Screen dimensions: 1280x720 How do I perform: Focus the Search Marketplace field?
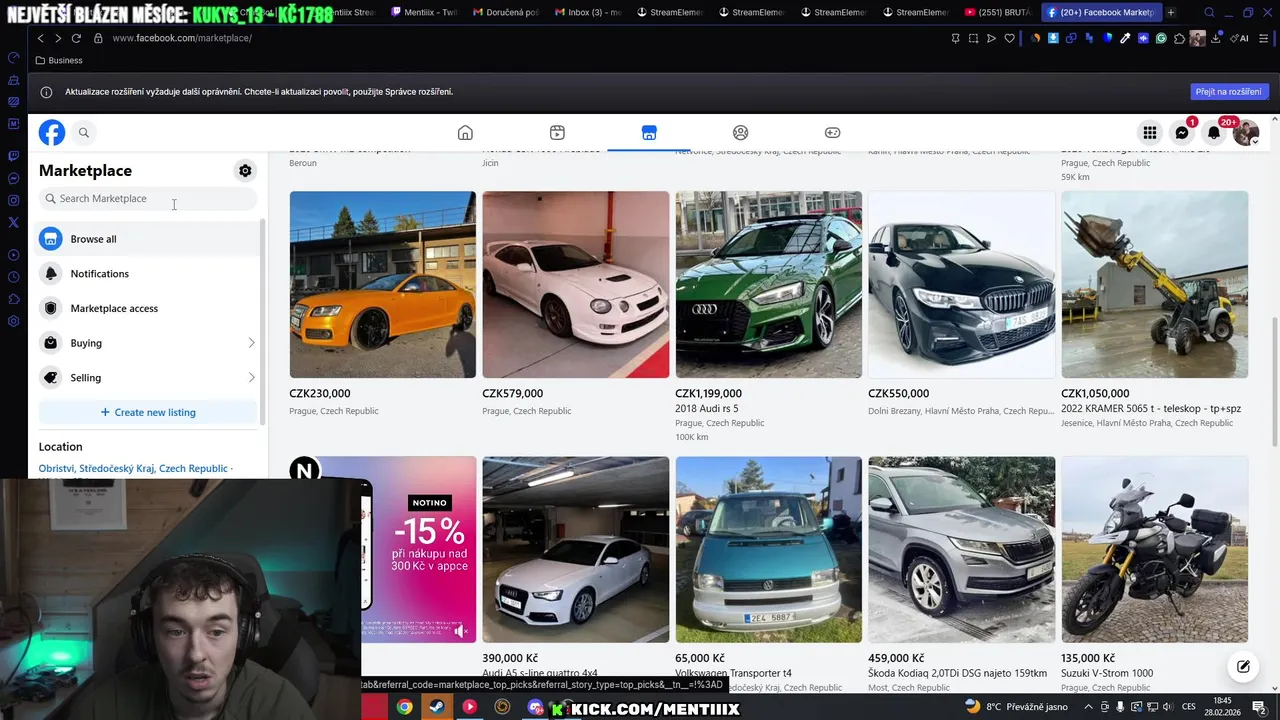click(148, 198)
